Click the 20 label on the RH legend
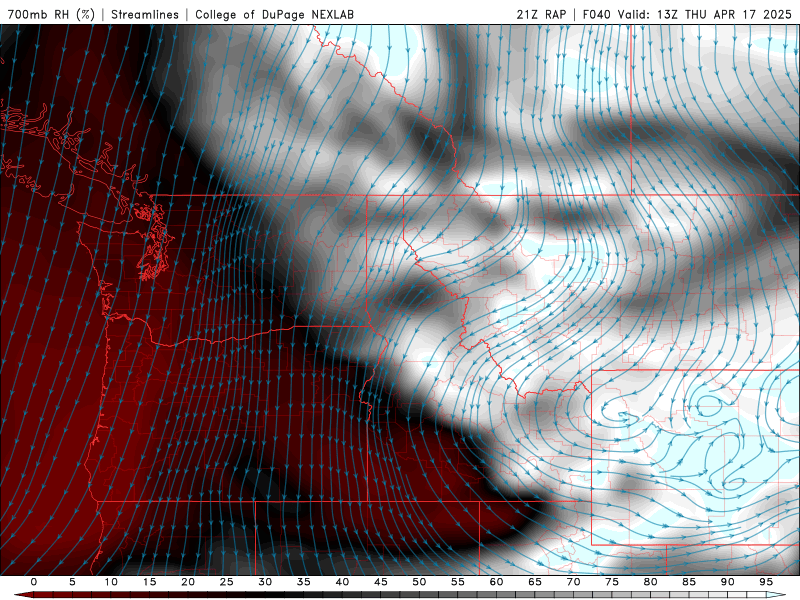Viewport: 800px width, 600px height. tap(188, 582)
